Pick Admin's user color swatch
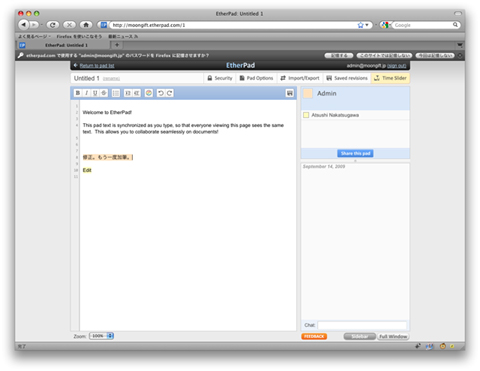This screenshot has height=371, width=480. (x=308, y=93)
